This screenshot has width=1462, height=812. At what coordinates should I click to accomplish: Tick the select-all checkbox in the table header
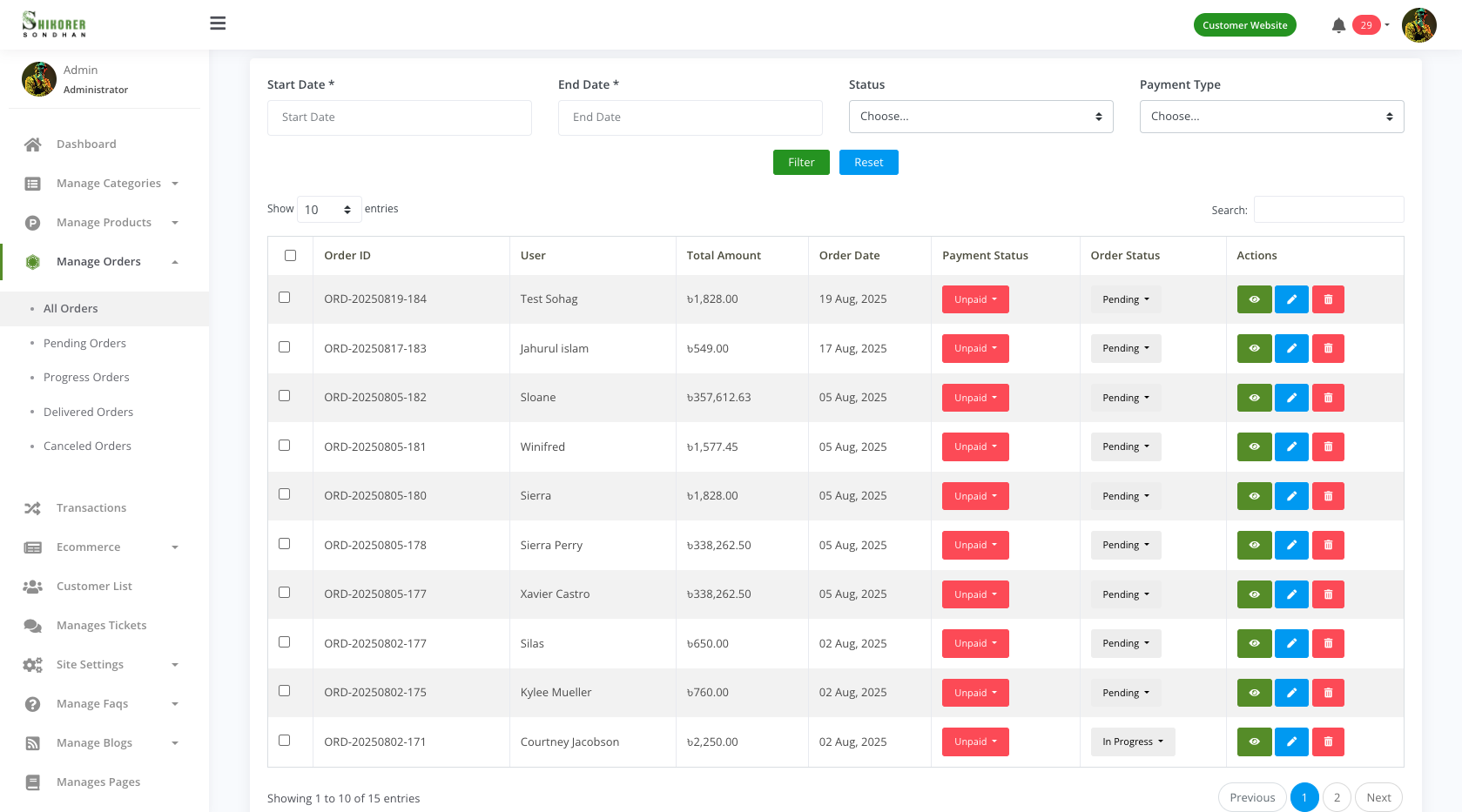[x=290, y=255]
